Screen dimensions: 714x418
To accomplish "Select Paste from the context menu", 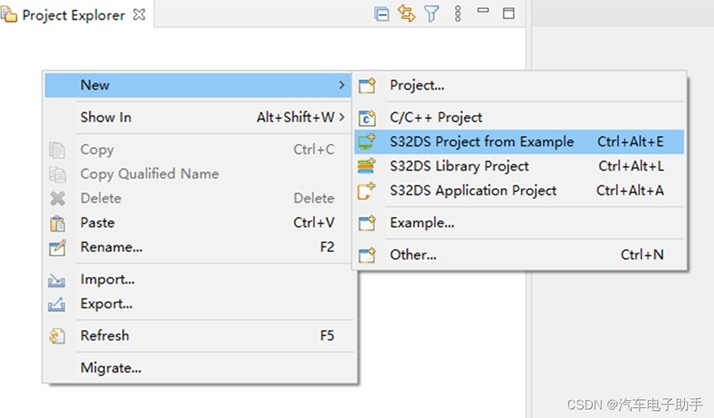I will 98,222.
